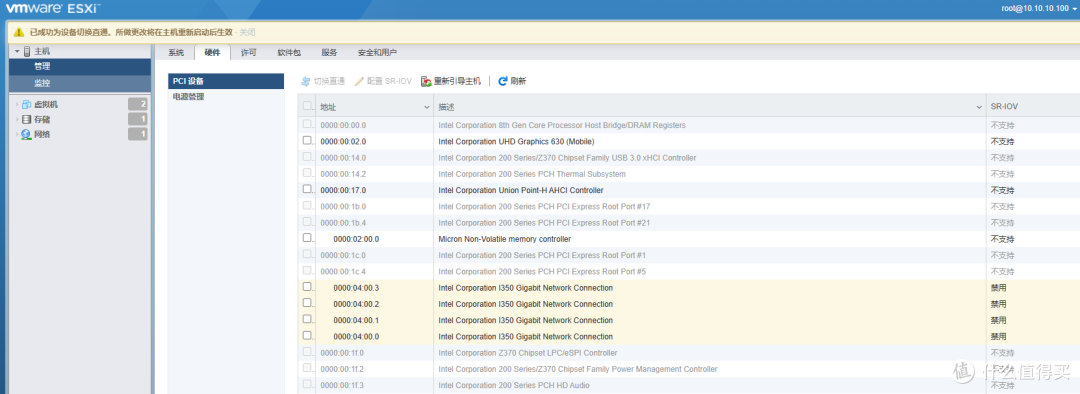Click the storage count badge

(x=138, y=119)
